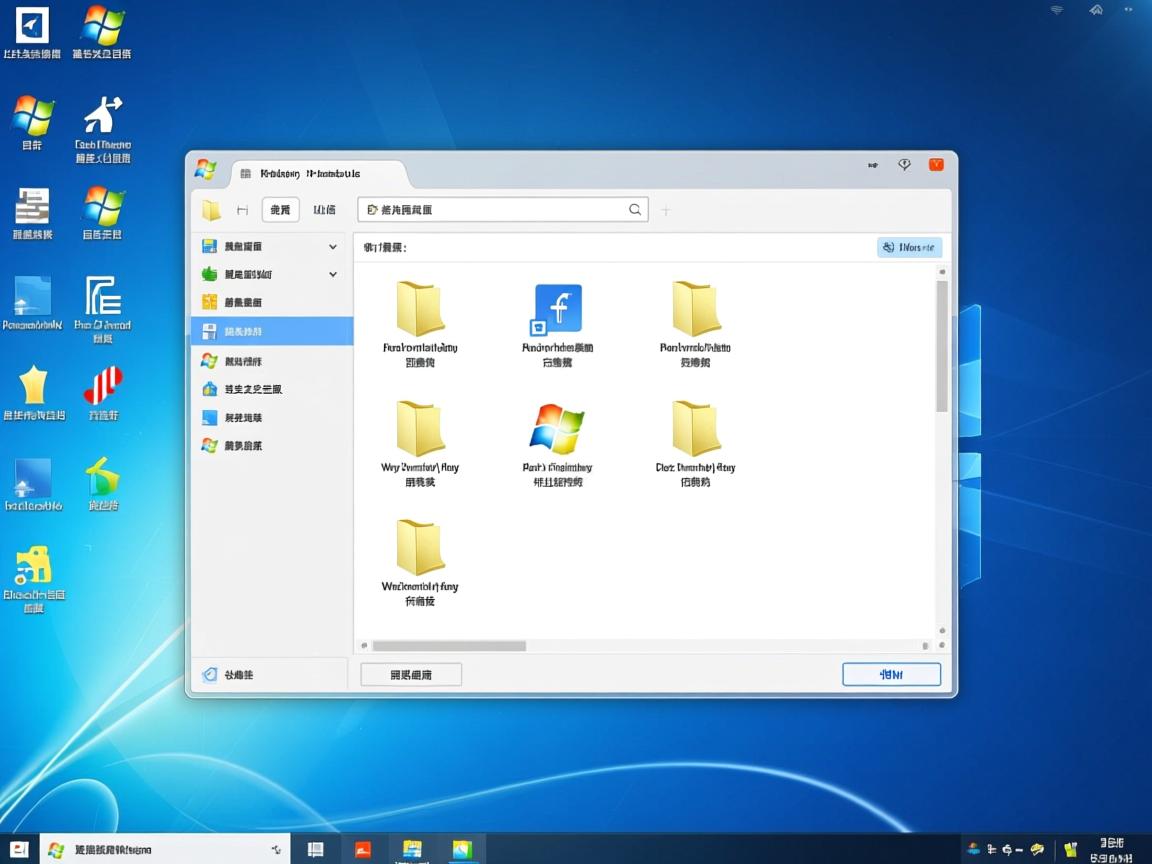The image size is (1152, 864).
Task: Select the green-icon item in the sidebar
Action: click(x=245, y=274)
